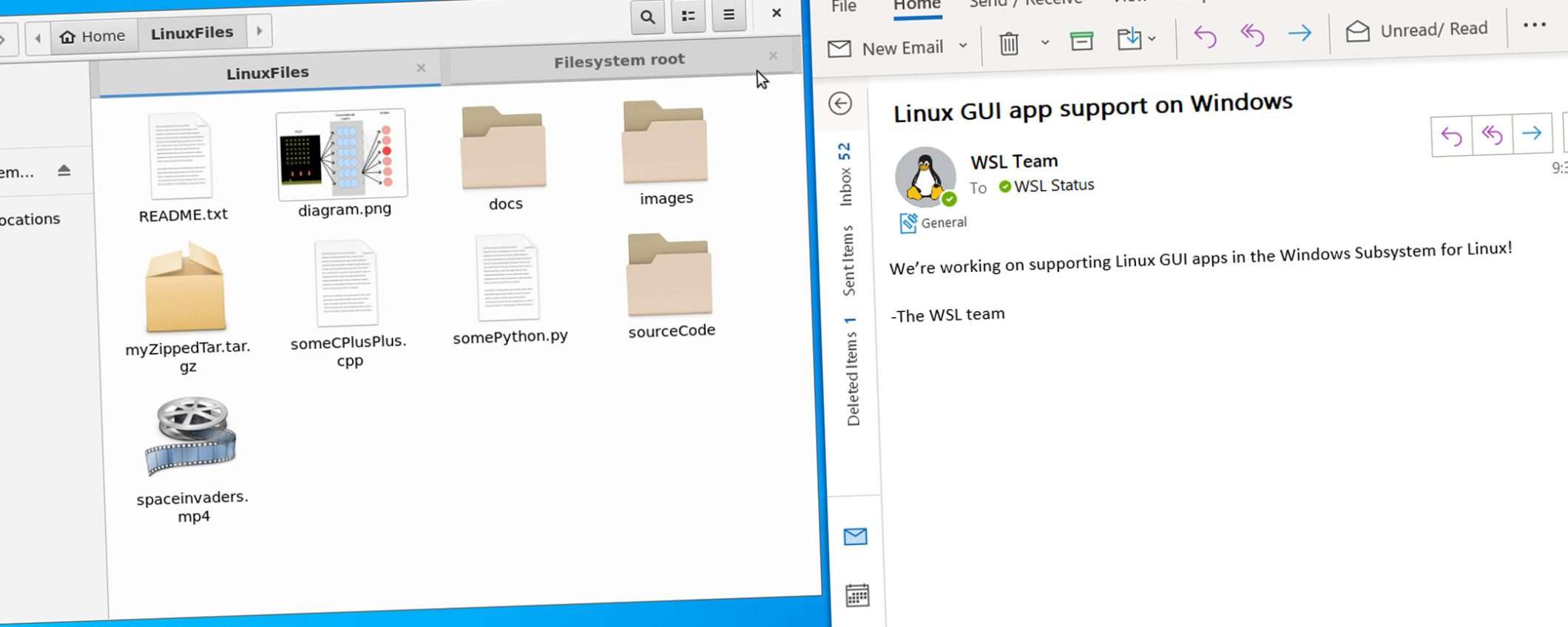The width and height of the screenshot is (1568, 627).
Task: Click the search icon in file manager
Action: tap(647, 17)
